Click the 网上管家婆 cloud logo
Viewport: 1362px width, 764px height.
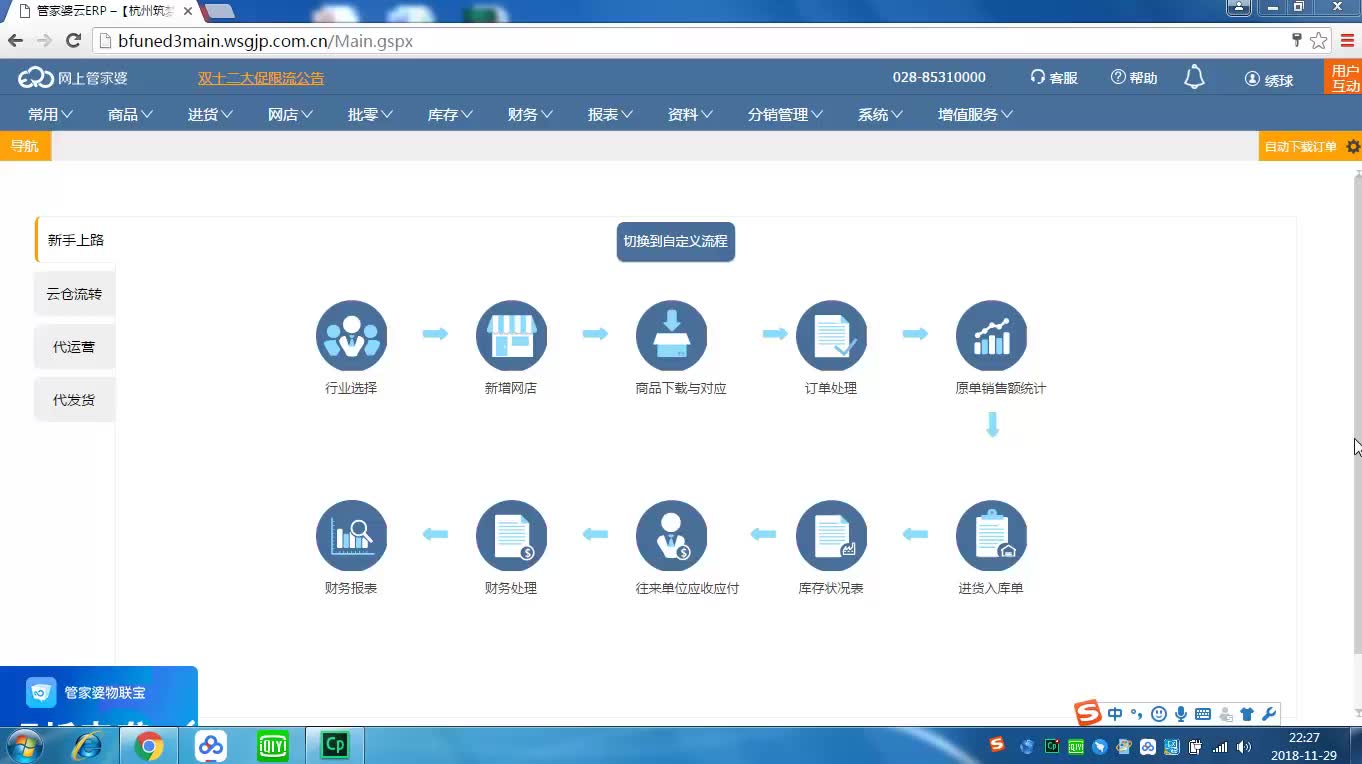click(73, 78)
